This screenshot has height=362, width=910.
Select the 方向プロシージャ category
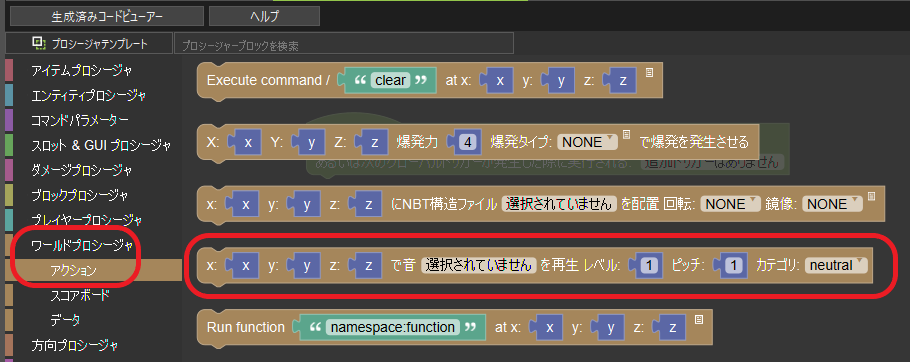75,346
